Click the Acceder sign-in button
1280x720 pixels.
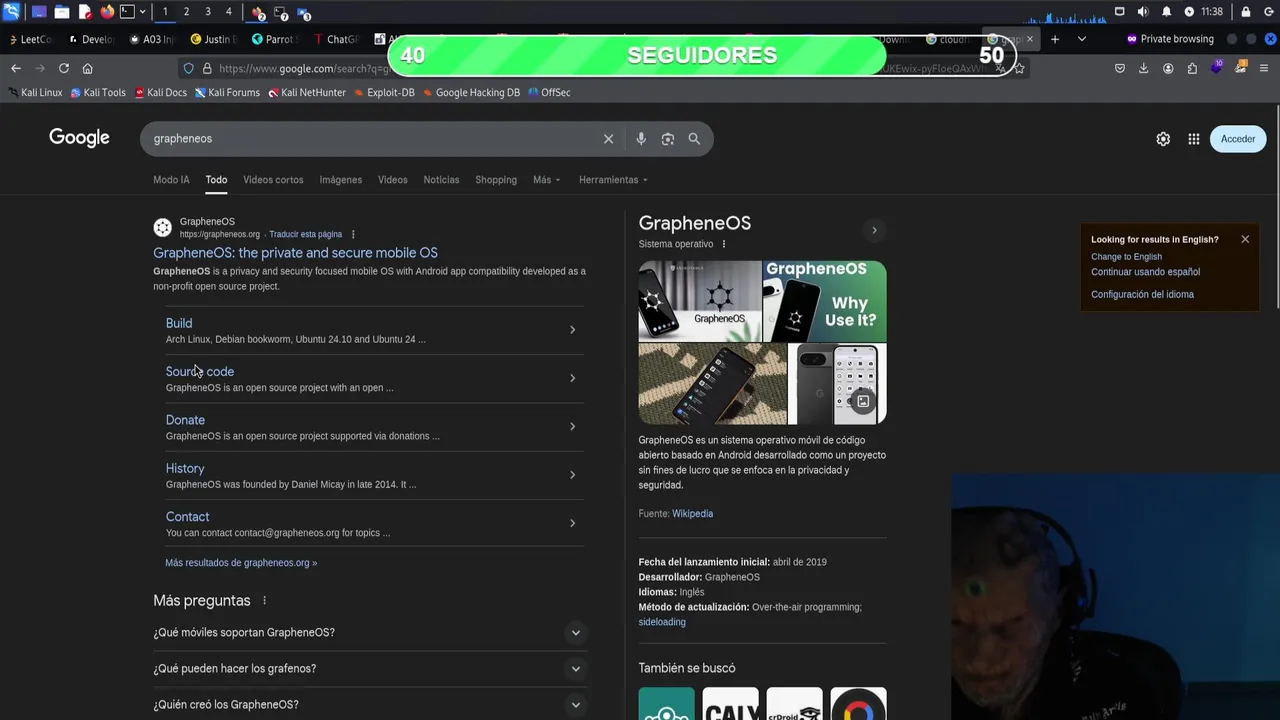pos(1238,139)
